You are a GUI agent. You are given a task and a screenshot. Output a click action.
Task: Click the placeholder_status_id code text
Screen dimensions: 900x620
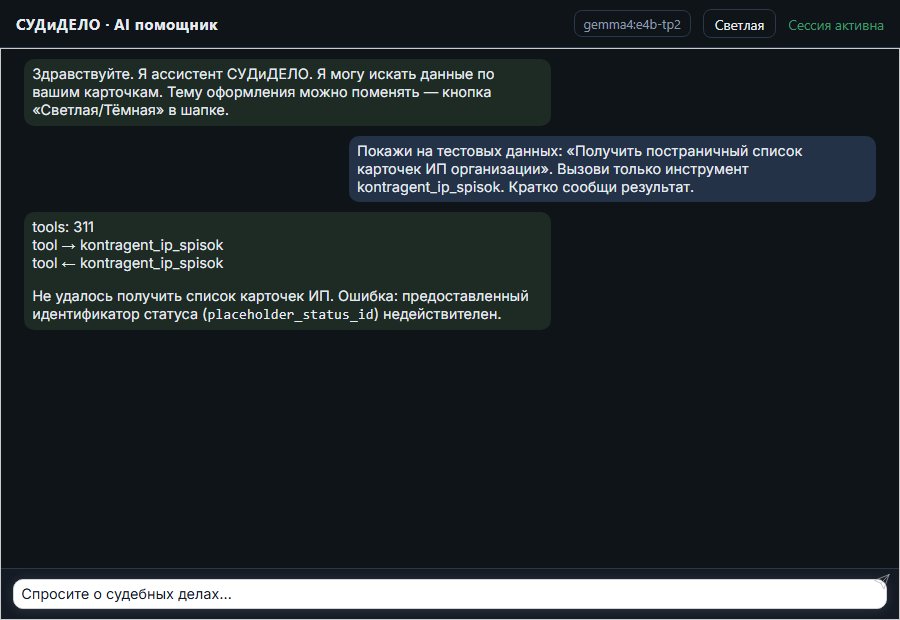coord(290,315)
